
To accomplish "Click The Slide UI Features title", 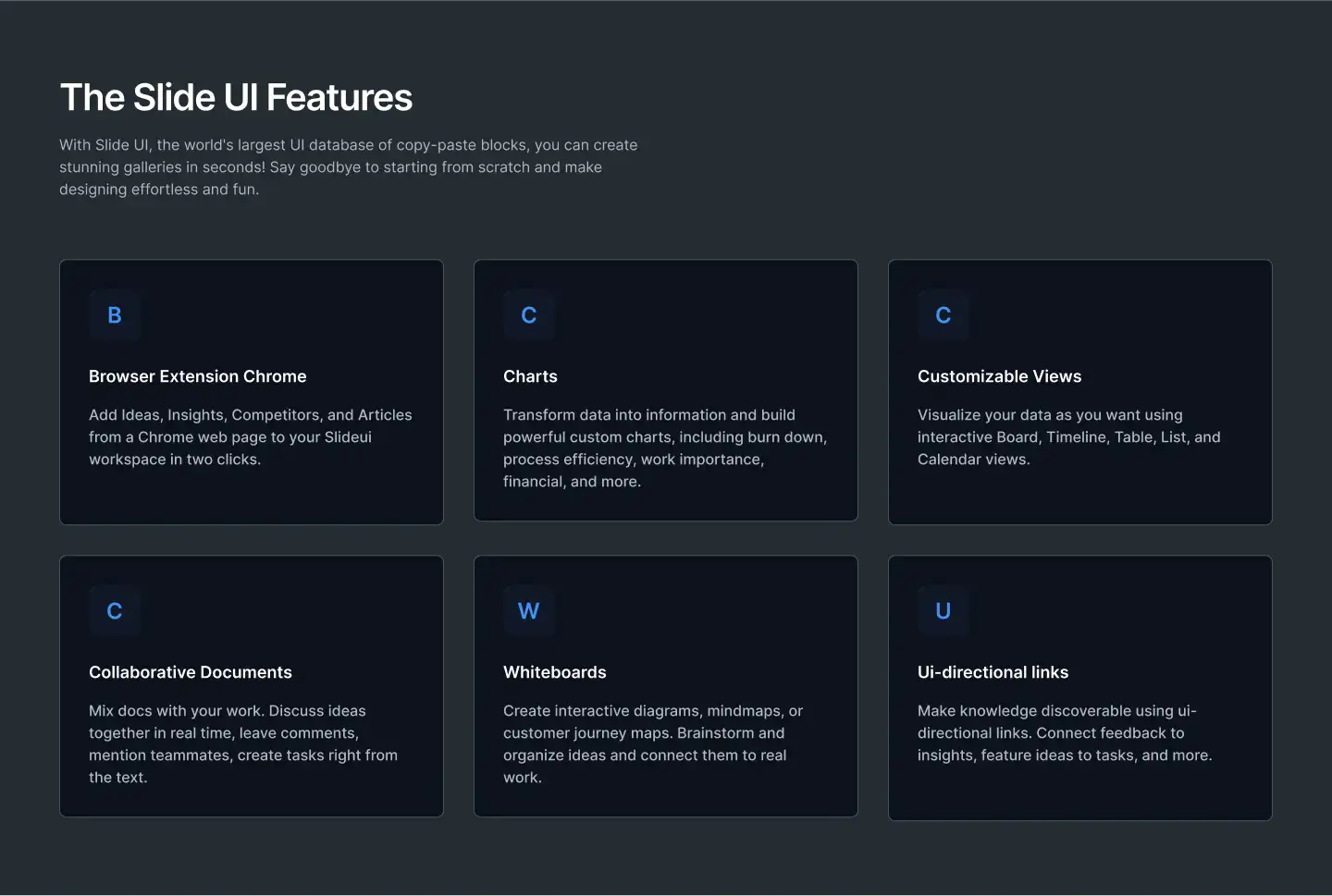I will pyautogui.click(x=236, y=98).
